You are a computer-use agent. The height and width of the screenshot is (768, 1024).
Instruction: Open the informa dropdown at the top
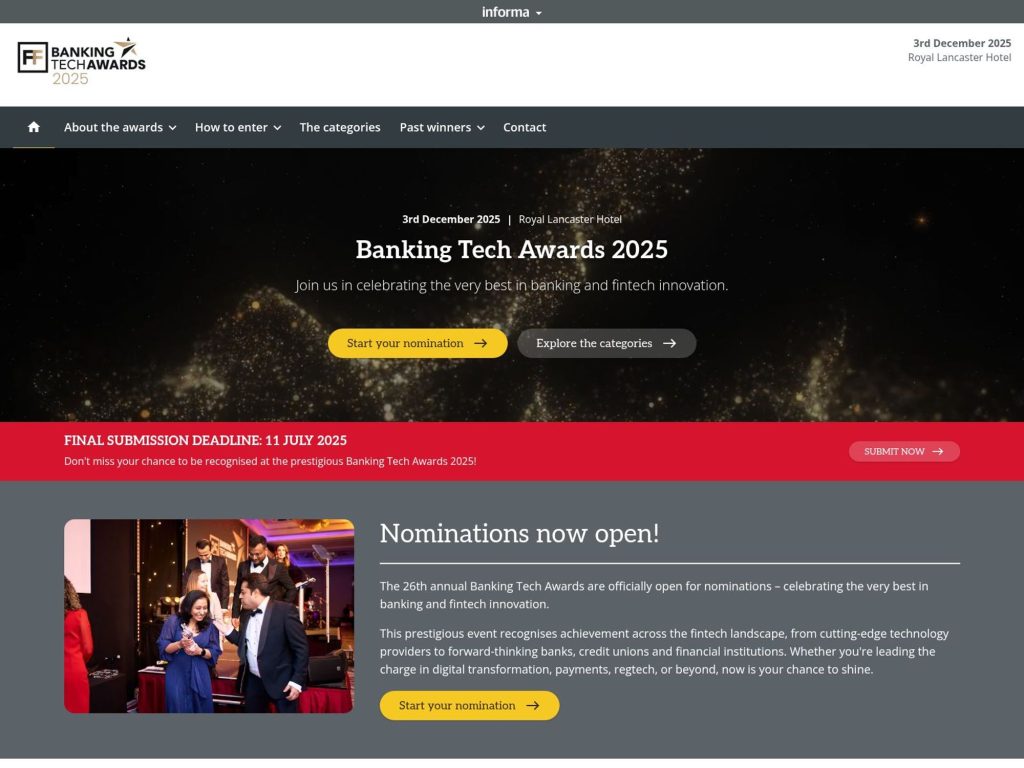click(x=510, y=12)
